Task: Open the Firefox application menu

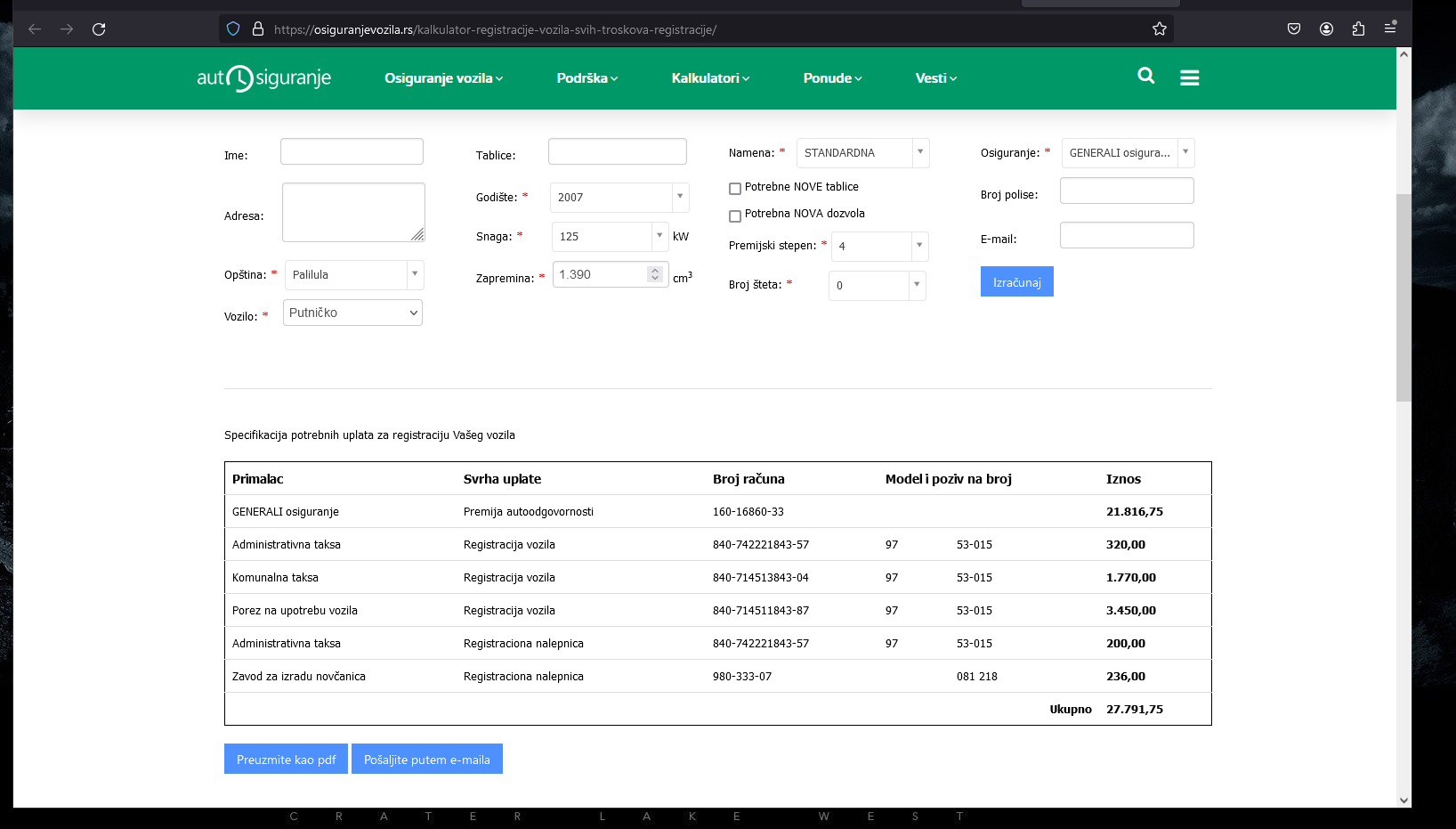Action: pos(1390,29)
